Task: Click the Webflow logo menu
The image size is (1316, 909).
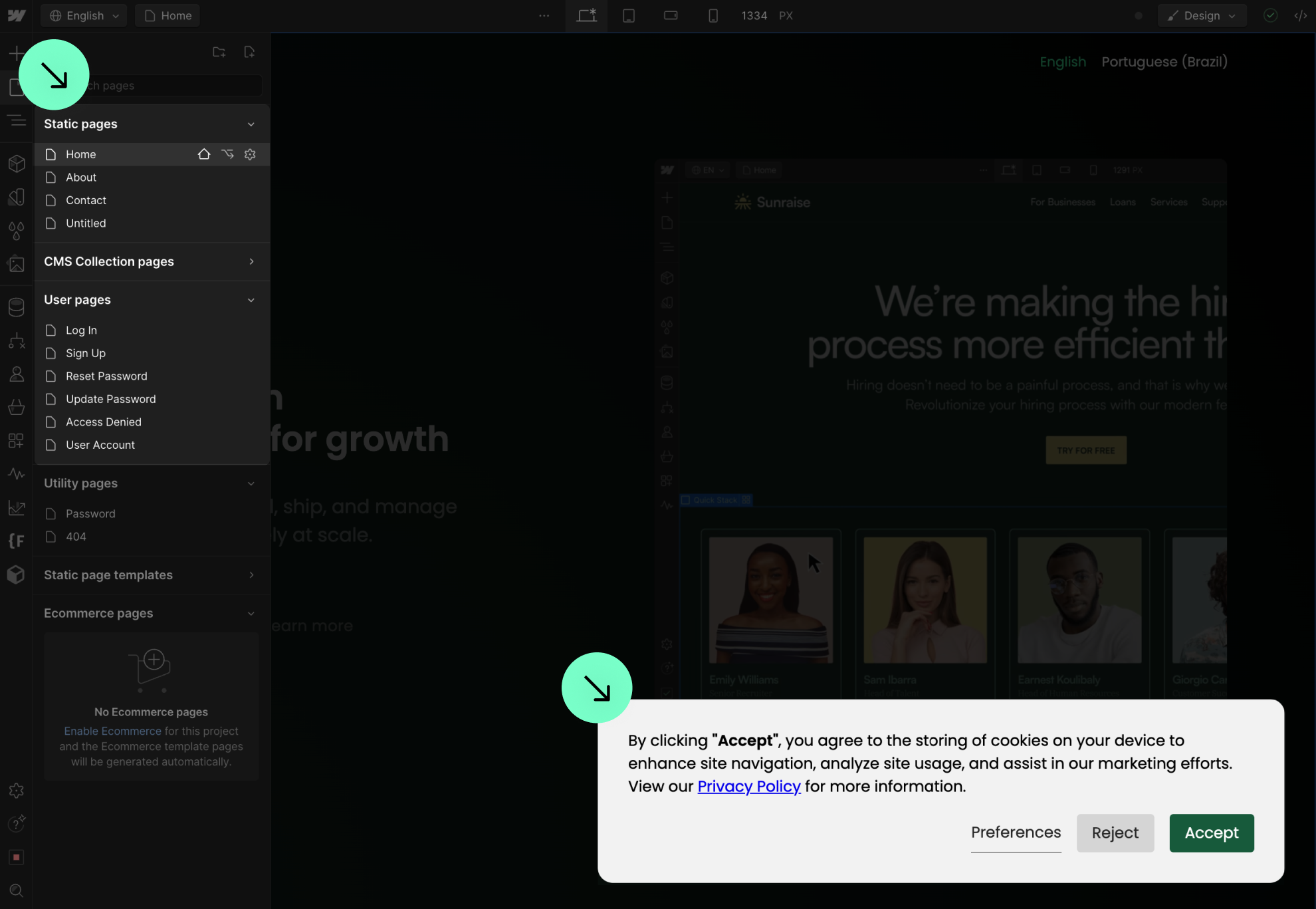Action: pyautogui.click(x=17, y=15)
